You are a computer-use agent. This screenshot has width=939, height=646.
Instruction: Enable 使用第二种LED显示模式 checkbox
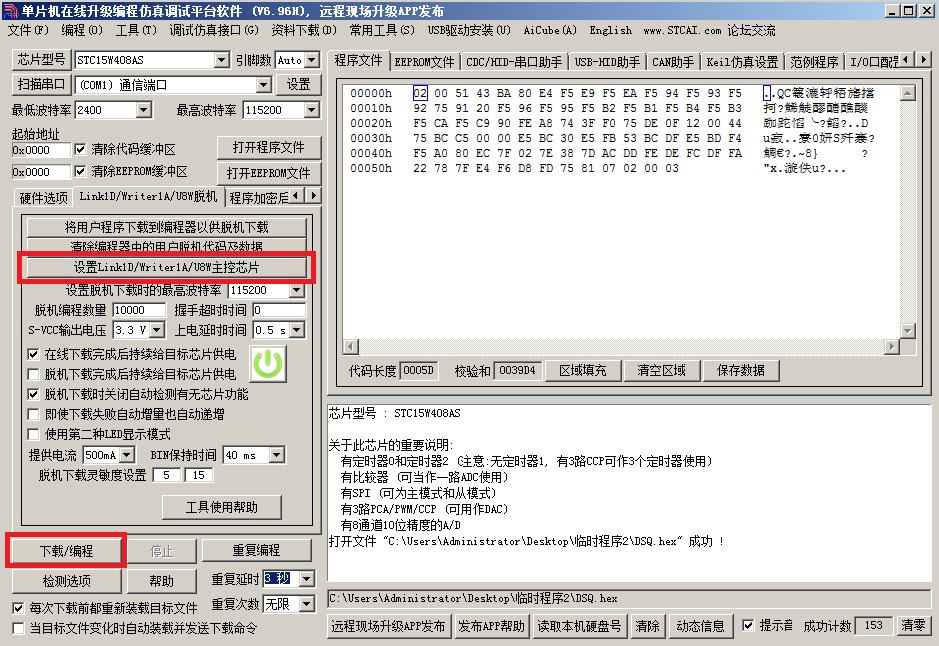click(x=34, y=434)
